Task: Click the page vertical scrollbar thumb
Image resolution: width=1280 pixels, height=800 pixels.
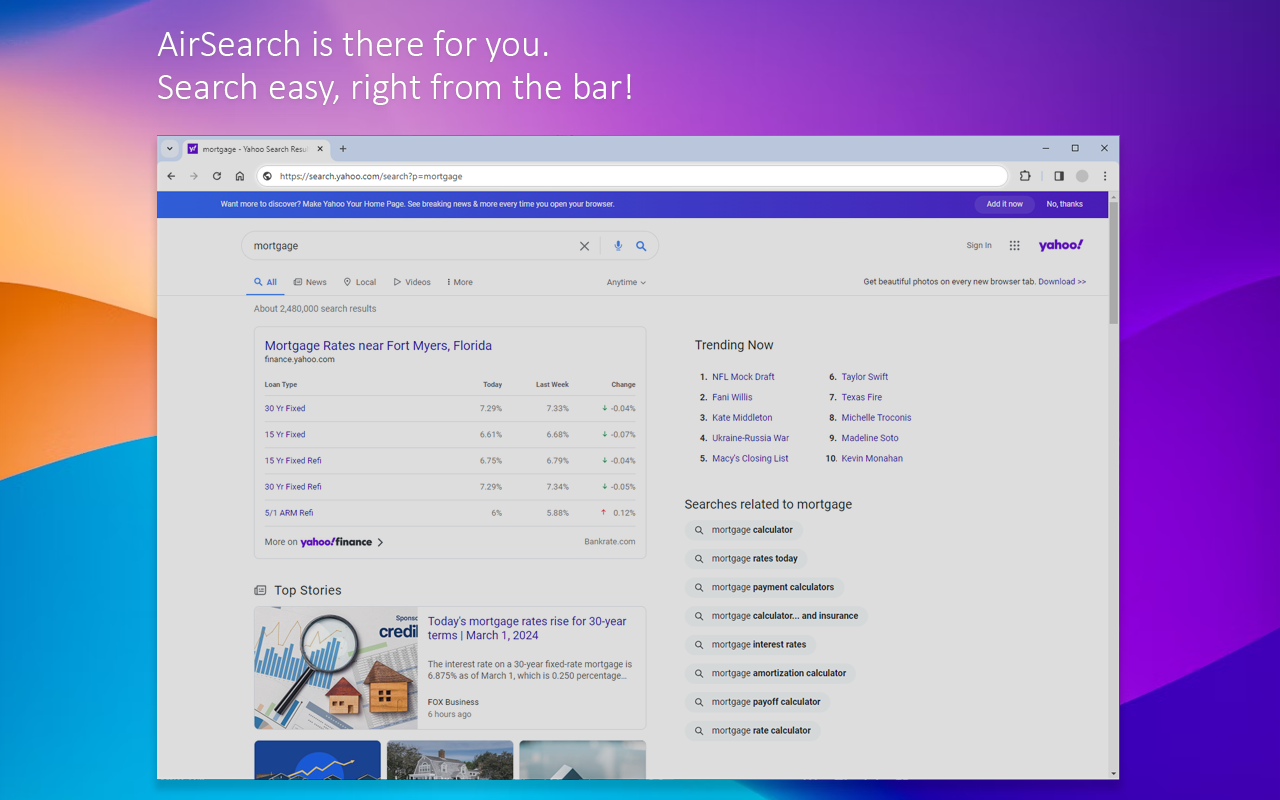Action: 1114,265
